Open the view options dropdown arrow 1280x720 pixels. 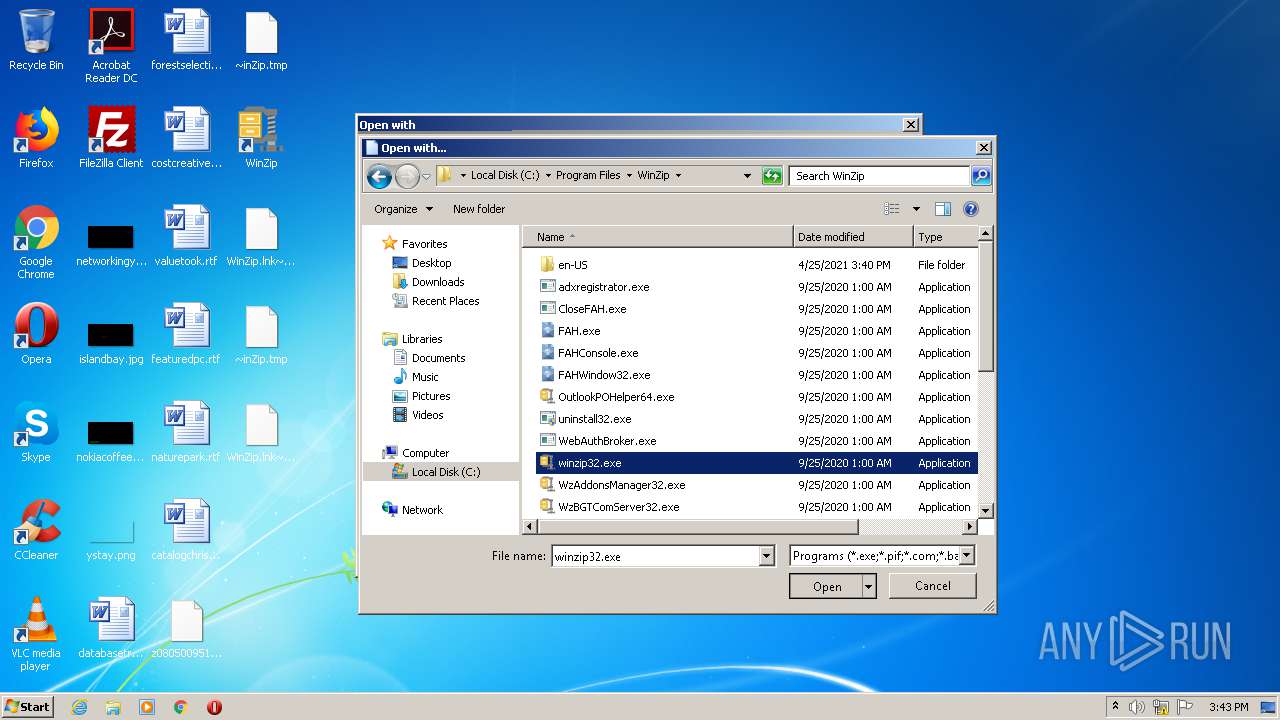(x=916, y=209)
